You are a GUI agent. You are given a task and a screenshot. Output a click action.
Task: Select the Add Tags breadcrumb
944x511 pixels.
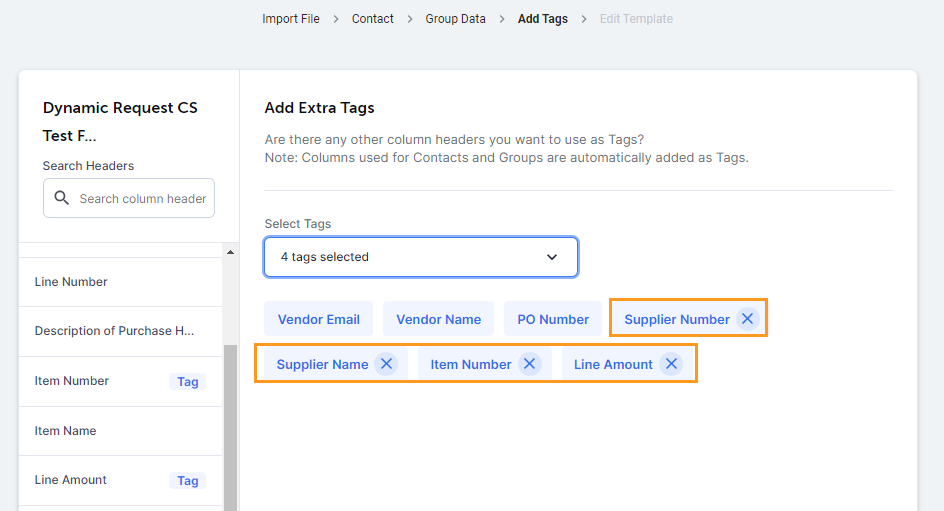pos(542,19)
